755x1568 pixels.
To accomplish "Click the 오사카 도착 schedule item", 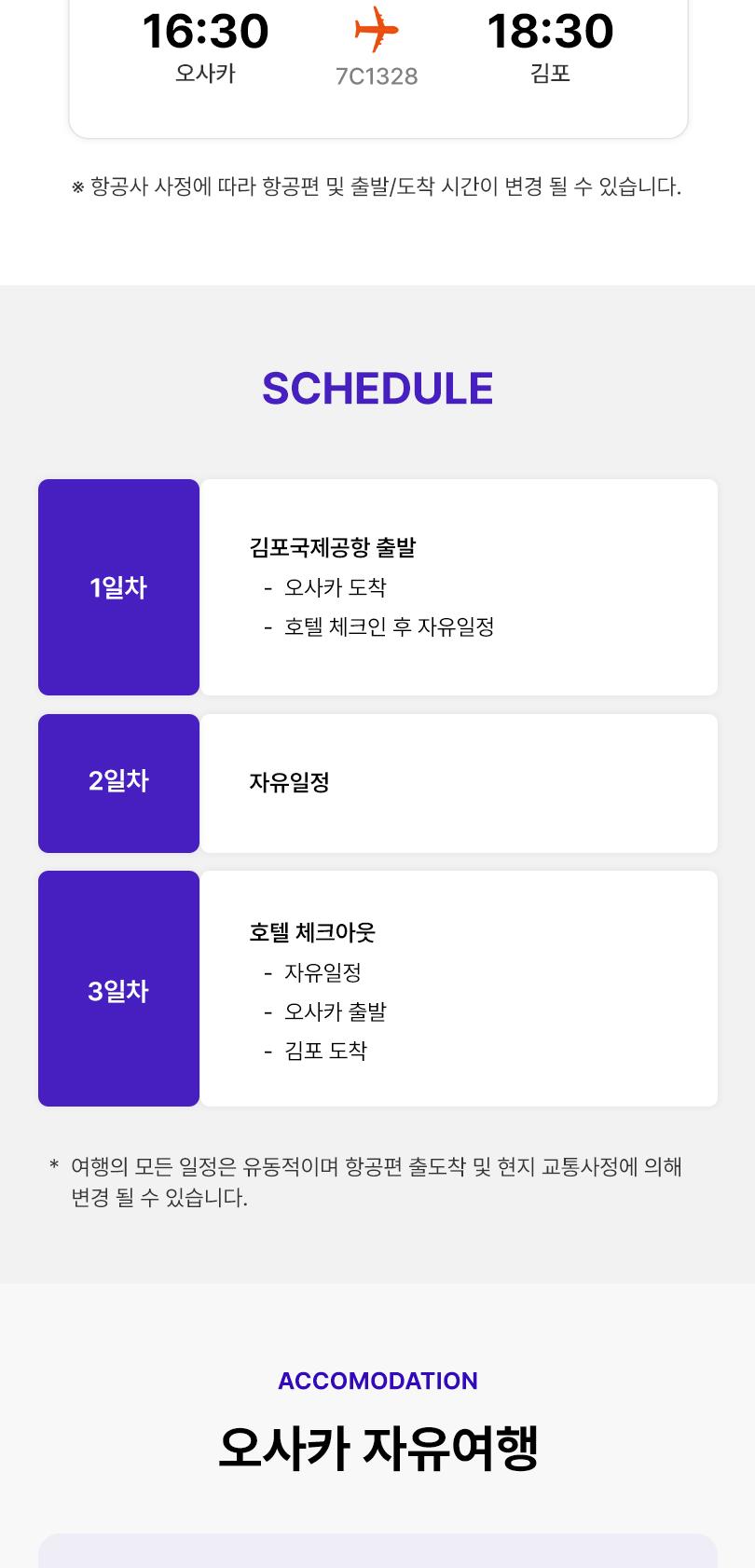I will [335, 587].
